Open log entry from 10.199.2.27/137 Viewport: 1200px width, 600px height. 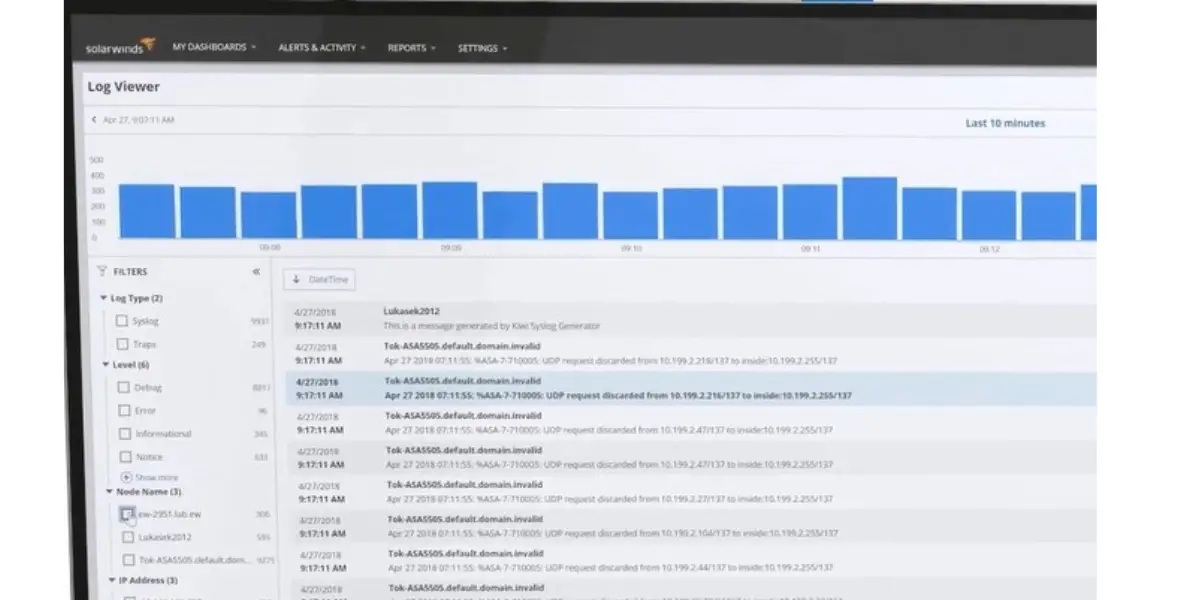[x=690, y=492]
